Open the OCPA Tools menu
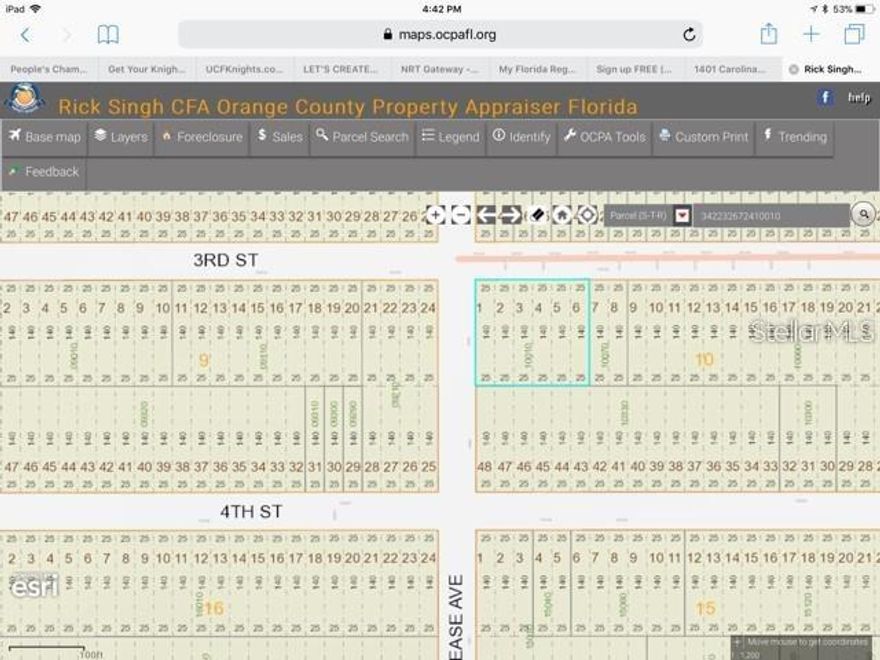Image resolution: width=880 pixels, height=660 pixels. click(605, 137)
